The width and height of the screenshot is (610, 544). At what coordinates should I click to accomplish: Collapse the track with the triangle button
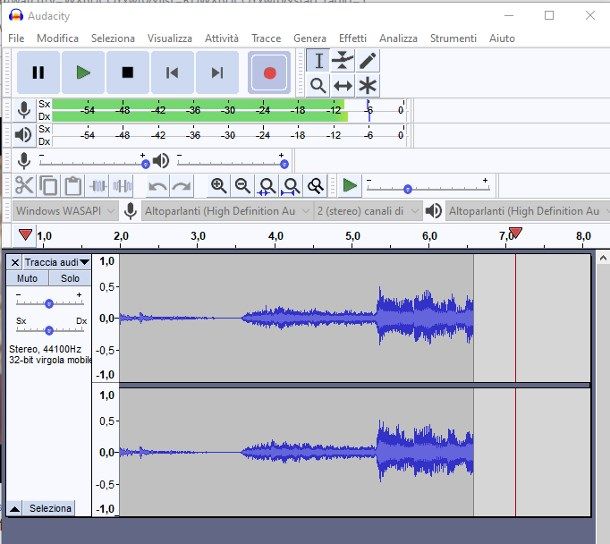(15, 508)
